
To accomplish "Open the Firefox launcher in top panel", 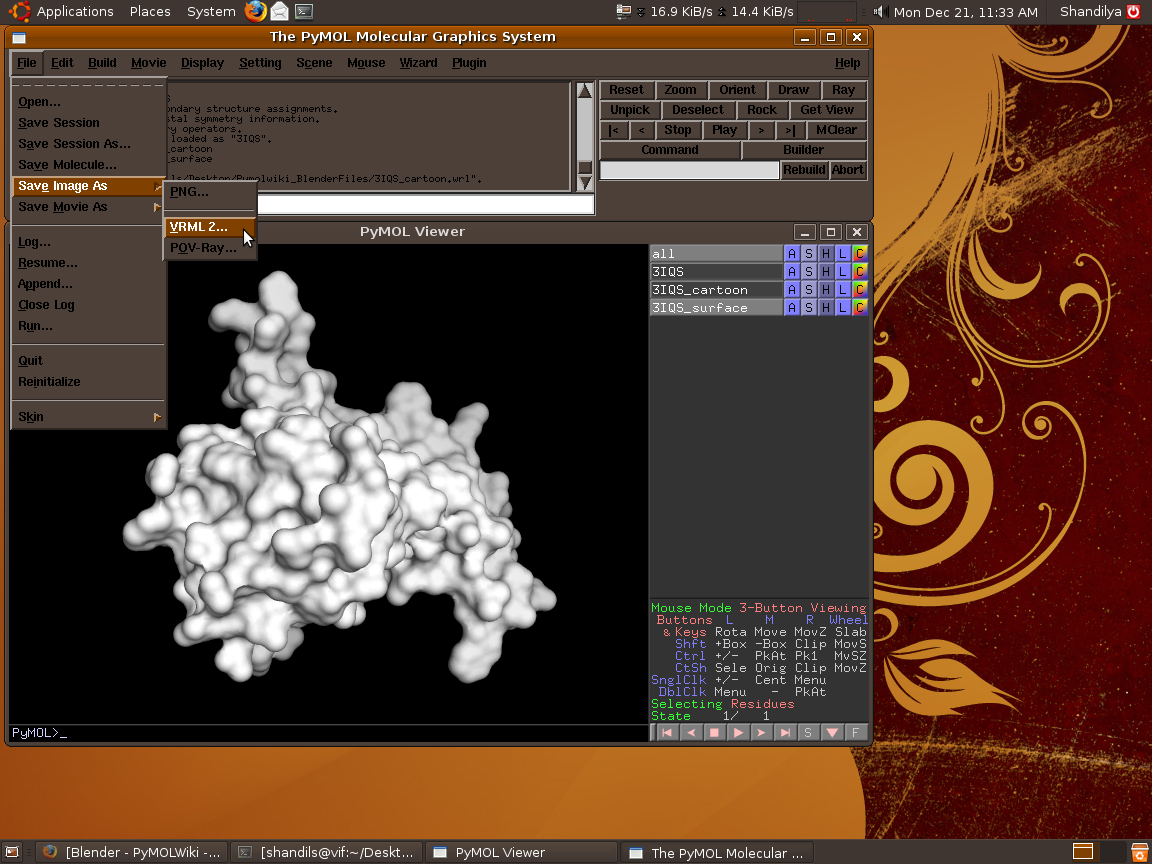I will (x=256, y=12).
